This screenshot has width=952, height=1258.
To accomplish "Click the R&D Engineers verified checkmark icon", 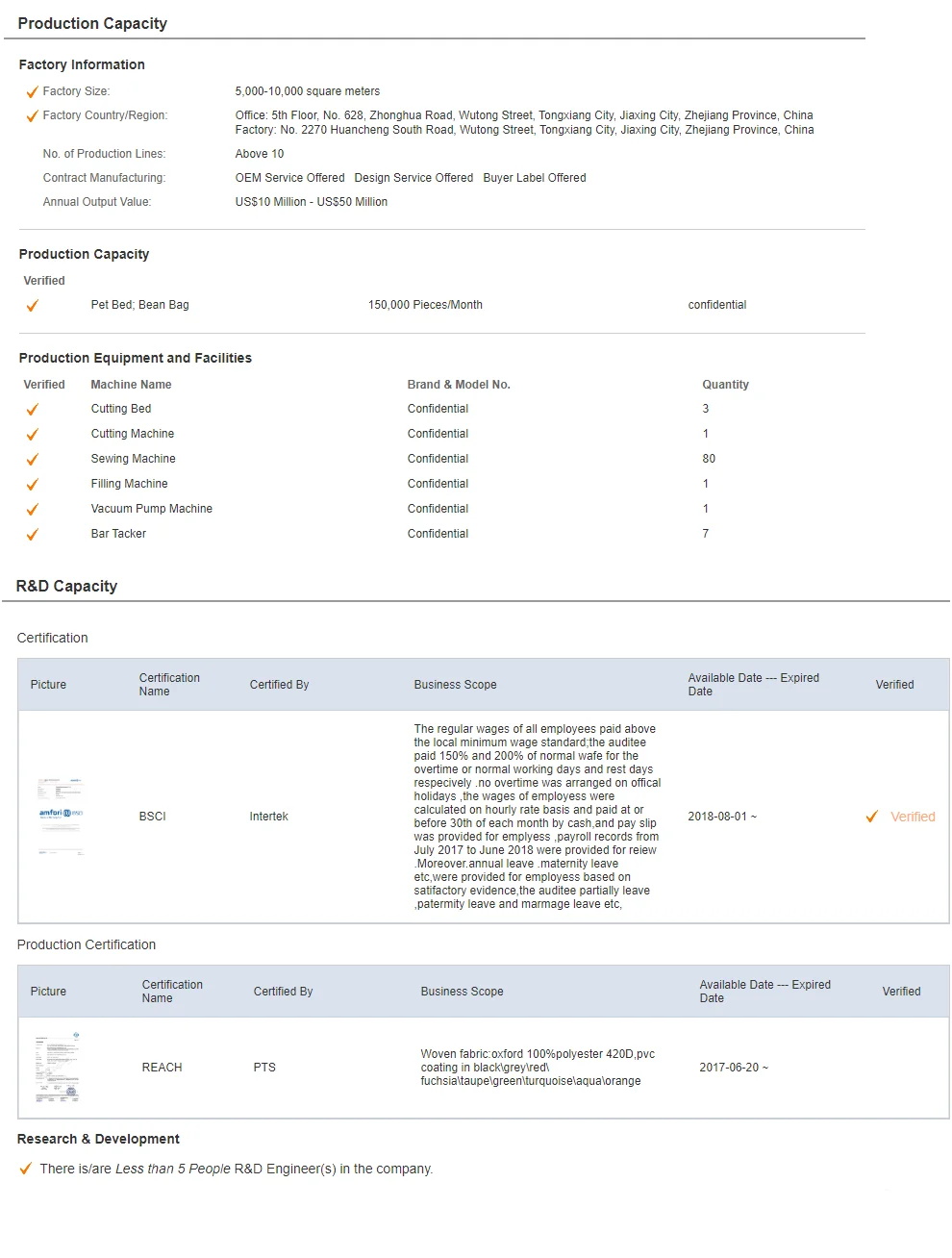I will coord(25,1170).
